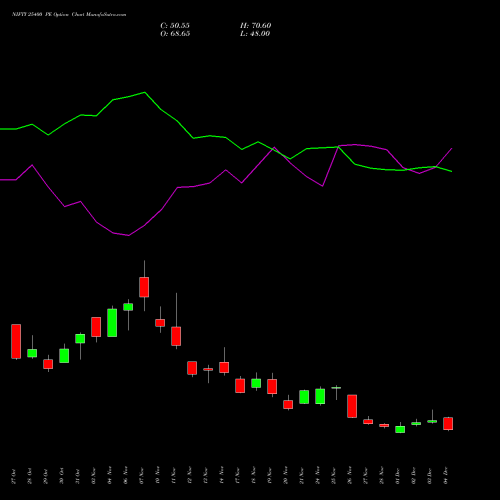The width and height of the screenshot is (500, 500).
Task: Click the open value 'O: 68.65'
Action: click(175, 34)
